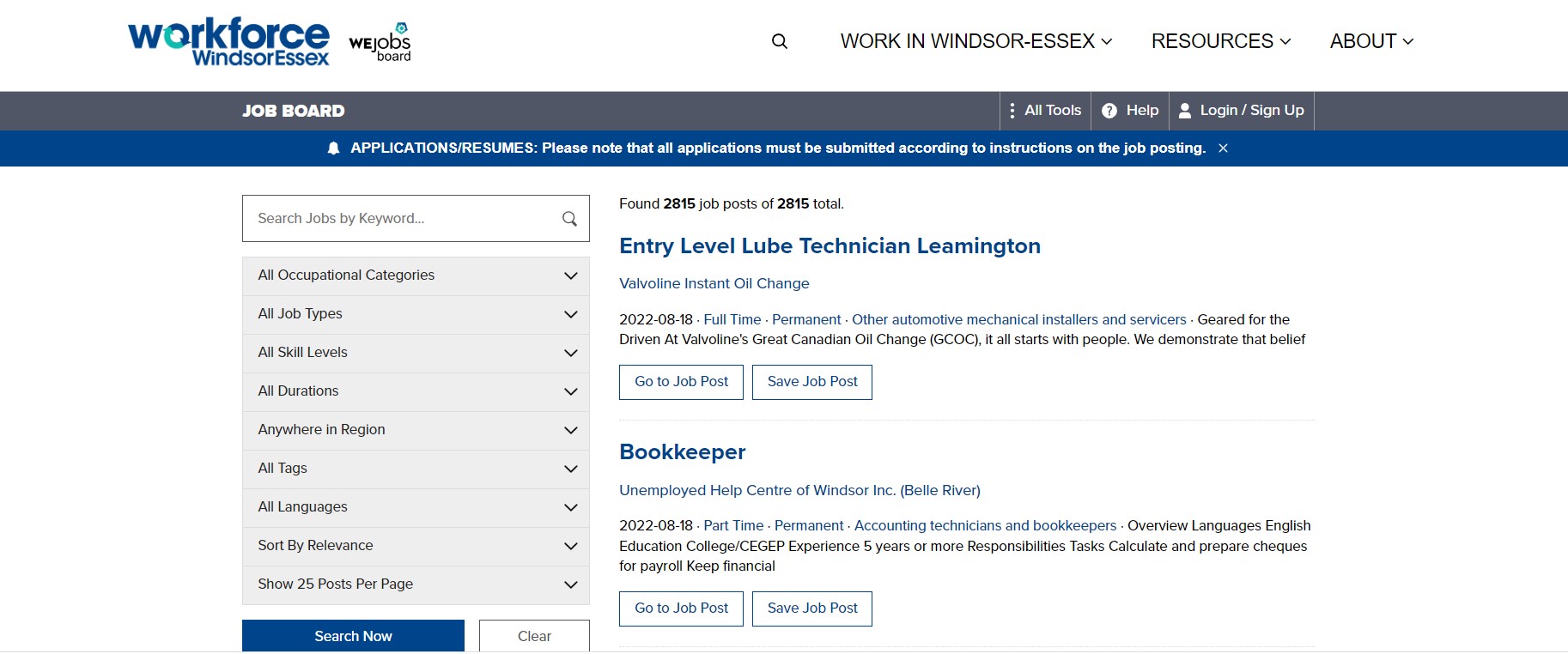
Task: Open the site search magnifier icon
Action: (780, 41)
